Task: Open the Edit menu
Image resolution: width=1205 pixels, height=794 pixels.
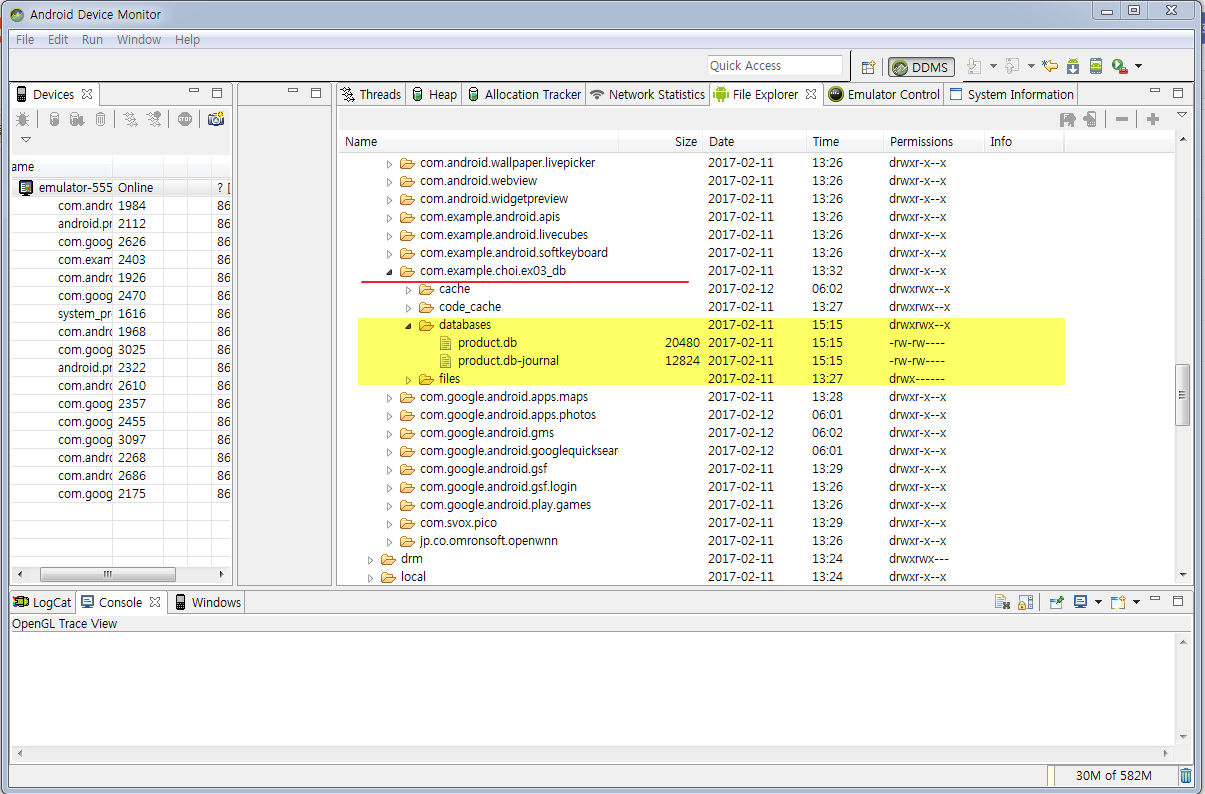Action: tap(58, 40)
